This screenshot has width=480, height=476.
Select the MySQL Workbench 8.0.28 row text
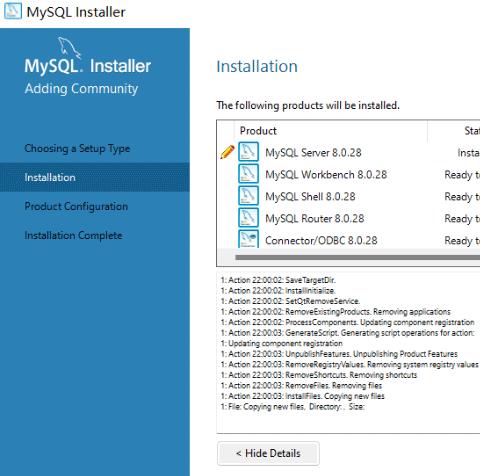click(x=326, y=175)
